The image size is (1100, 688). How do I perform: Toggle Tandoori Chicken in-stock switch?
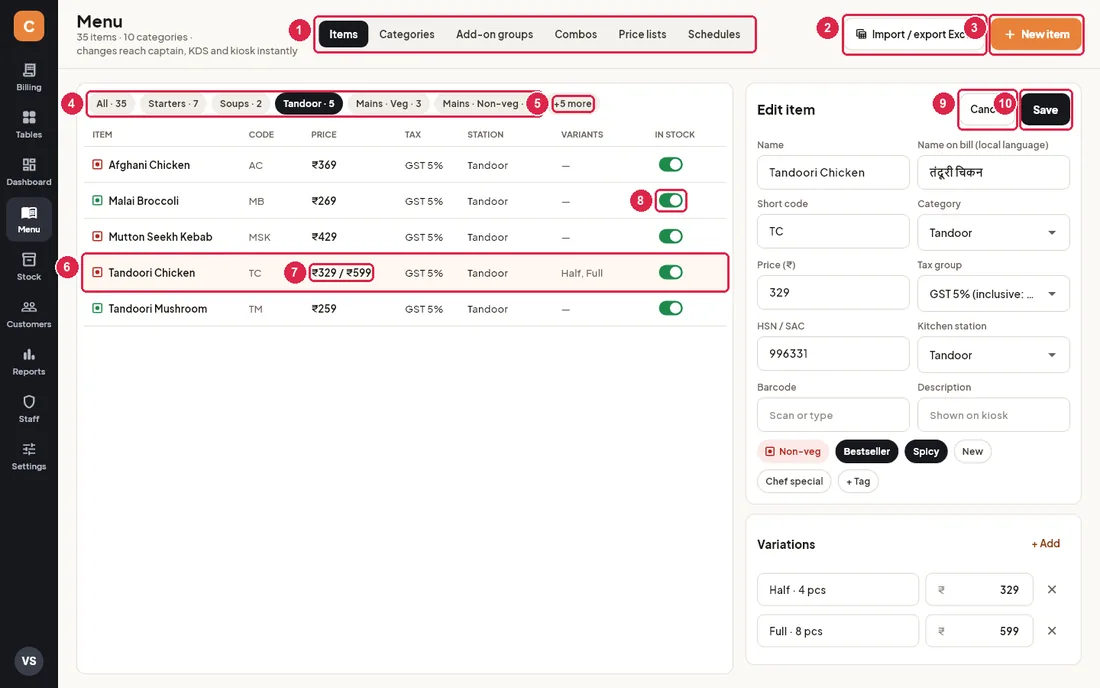coord(671,272)
